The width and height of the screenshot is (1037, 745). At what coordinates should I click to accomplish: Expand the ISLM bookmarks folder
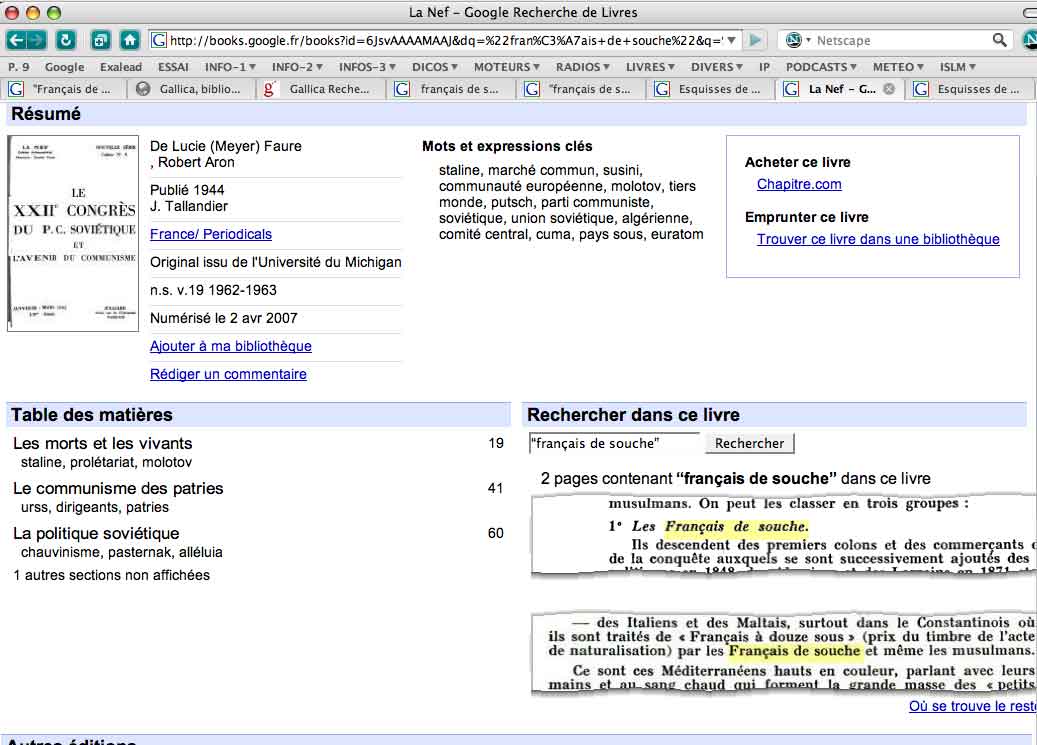958,67
